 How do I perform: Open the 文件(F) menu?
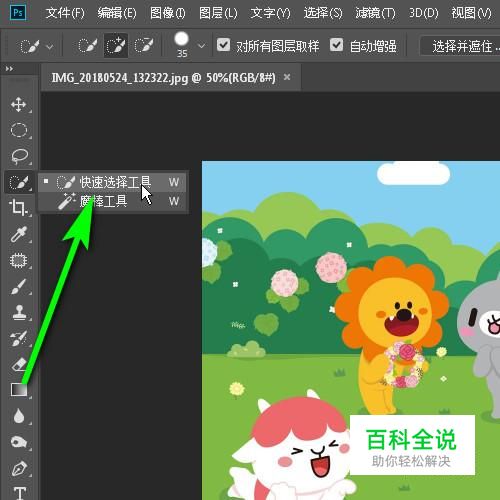click(65, 13)
